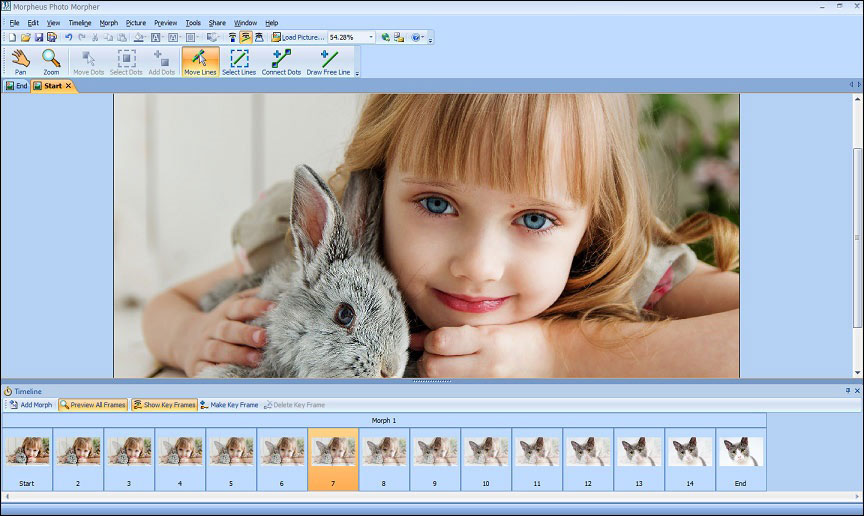This screenshot has height=516, width=864.
Task: Open the Picture menu
Action: 136,23
